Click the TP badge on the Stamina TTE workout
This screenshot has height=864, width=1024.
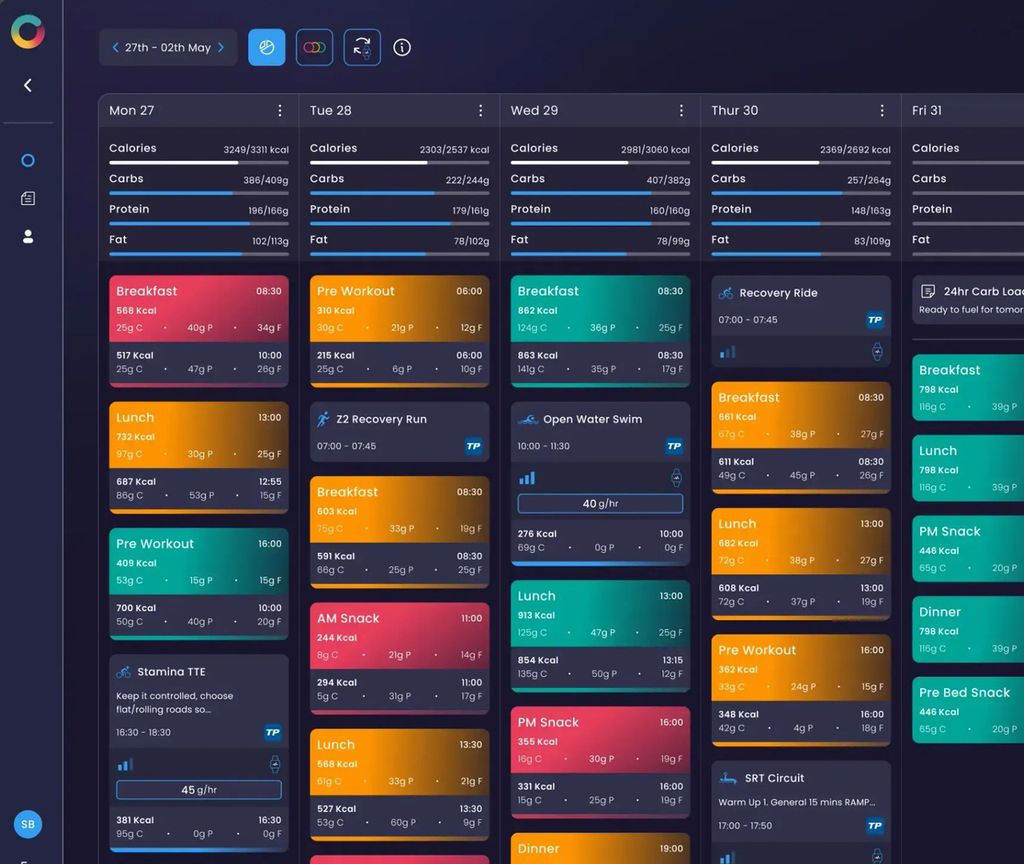[x=273, y=731]
